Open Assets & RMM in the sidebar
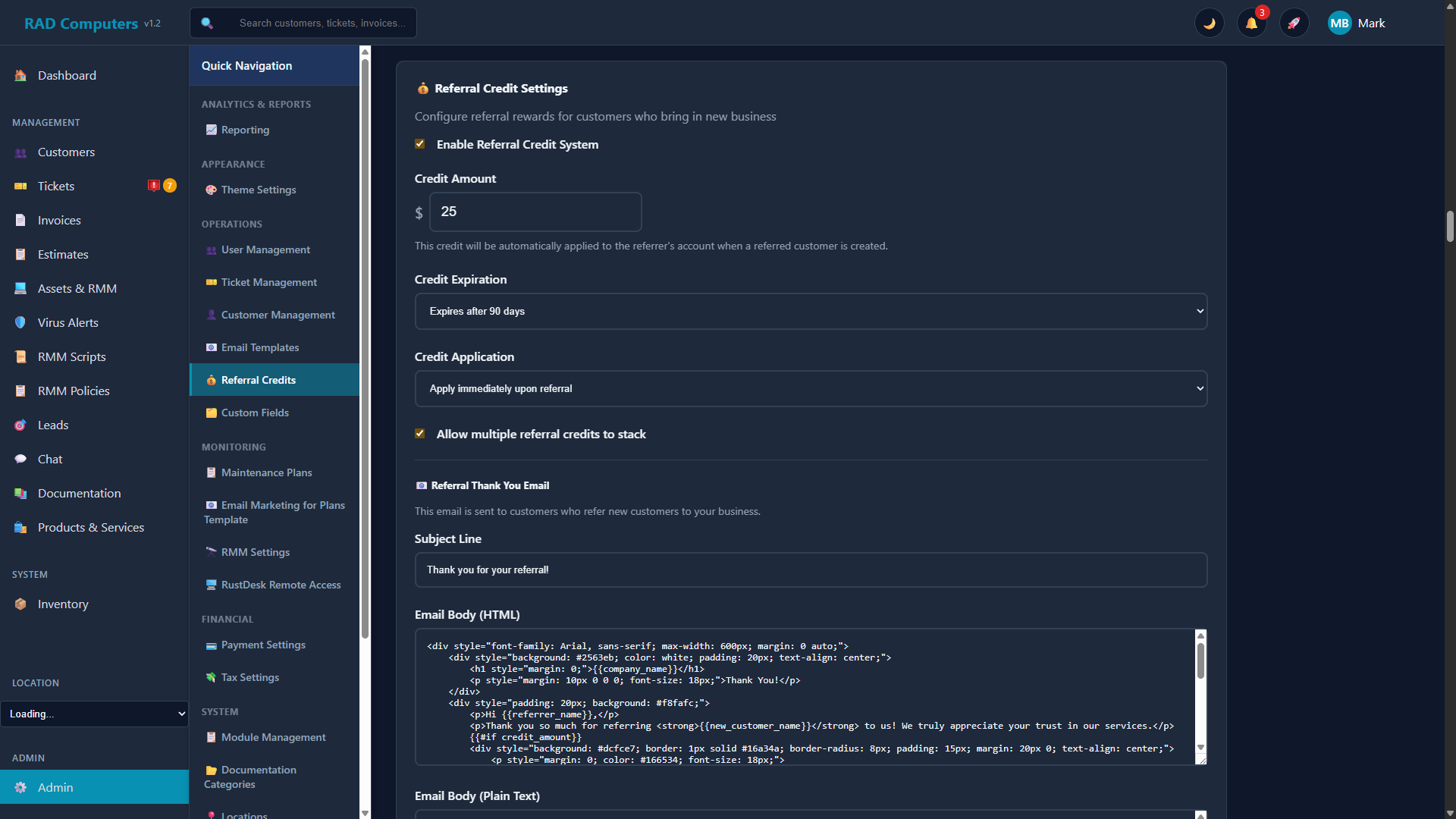 pos(76,288)
